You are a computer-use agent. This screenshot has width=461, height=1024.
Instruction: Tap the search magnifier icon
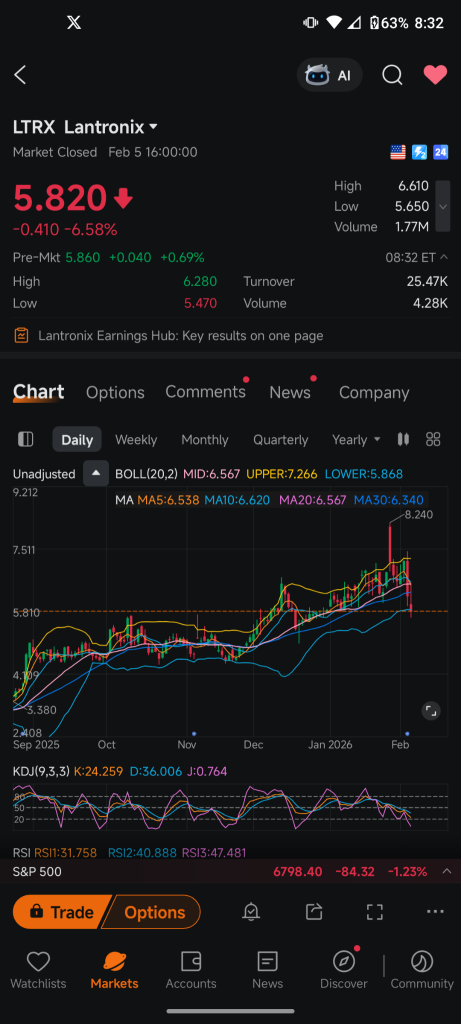pos(392,75)
